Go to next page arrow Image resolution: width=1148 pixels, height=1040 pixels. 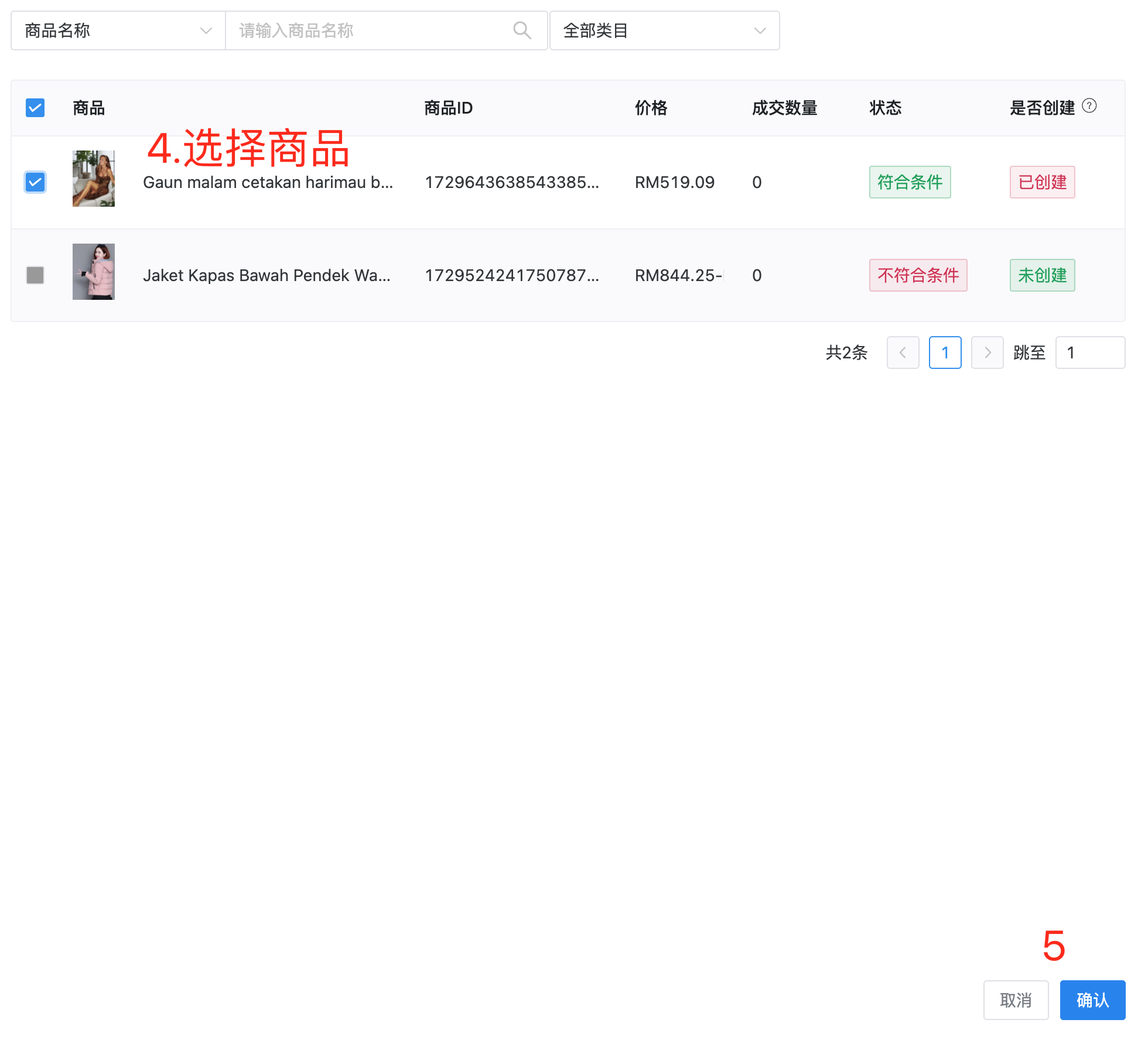tap(987, 353)
